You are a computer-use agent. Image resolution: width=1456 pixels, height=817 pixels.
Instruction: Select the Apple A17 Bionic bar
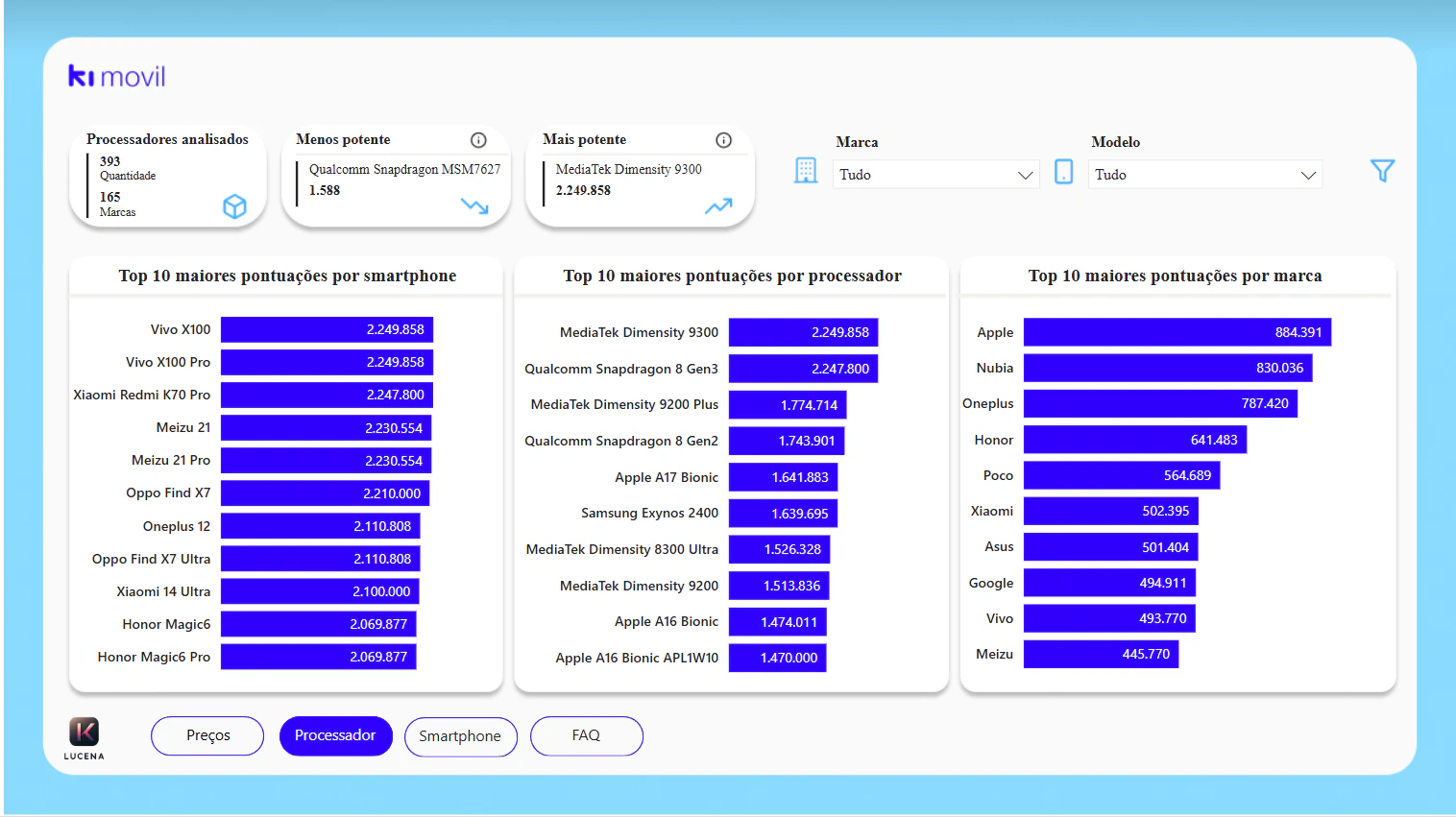pyautogui.click(x=783, y=477)
